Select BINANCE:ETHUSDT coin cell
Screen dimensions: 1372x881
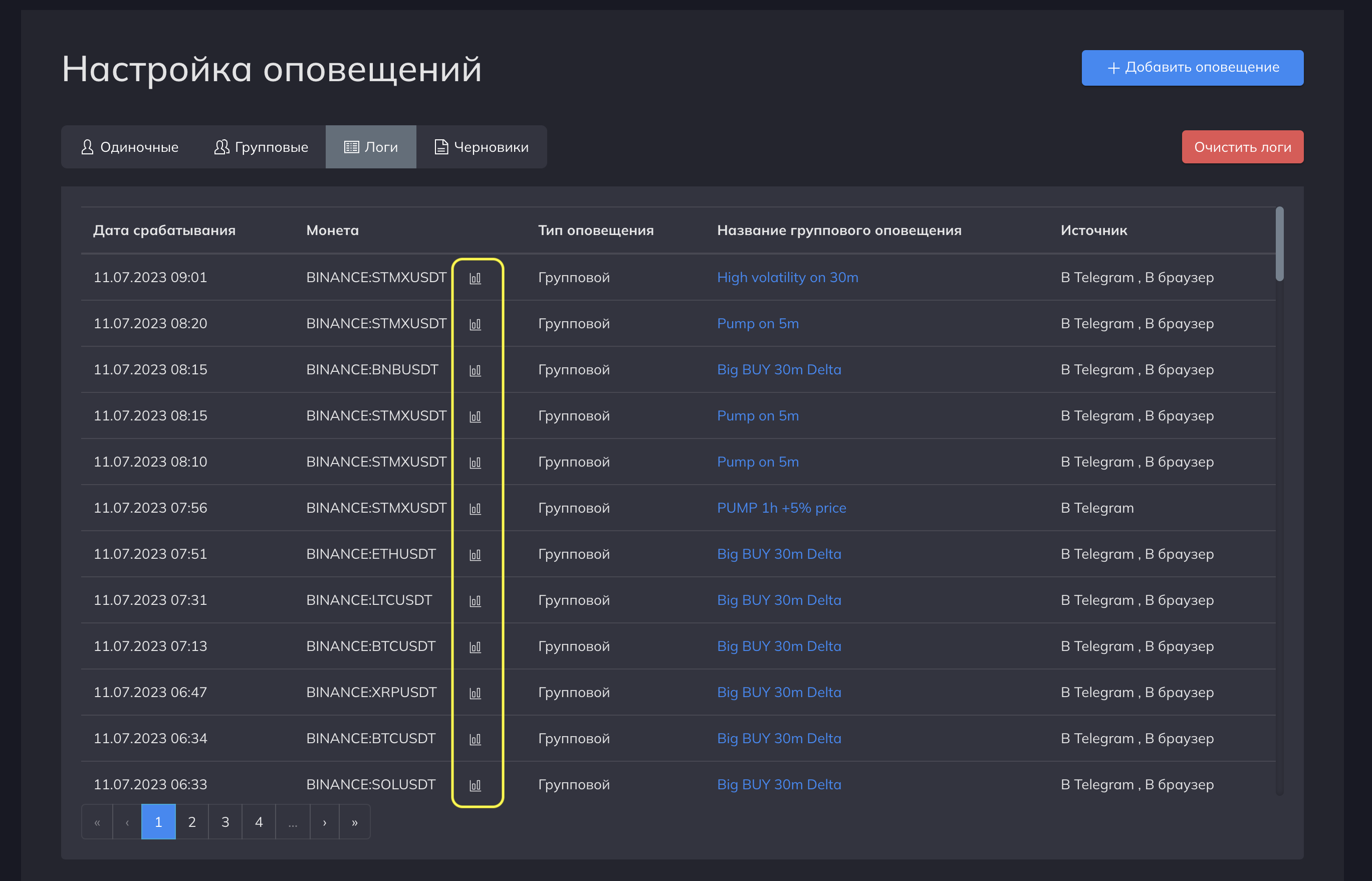point(371,554)
